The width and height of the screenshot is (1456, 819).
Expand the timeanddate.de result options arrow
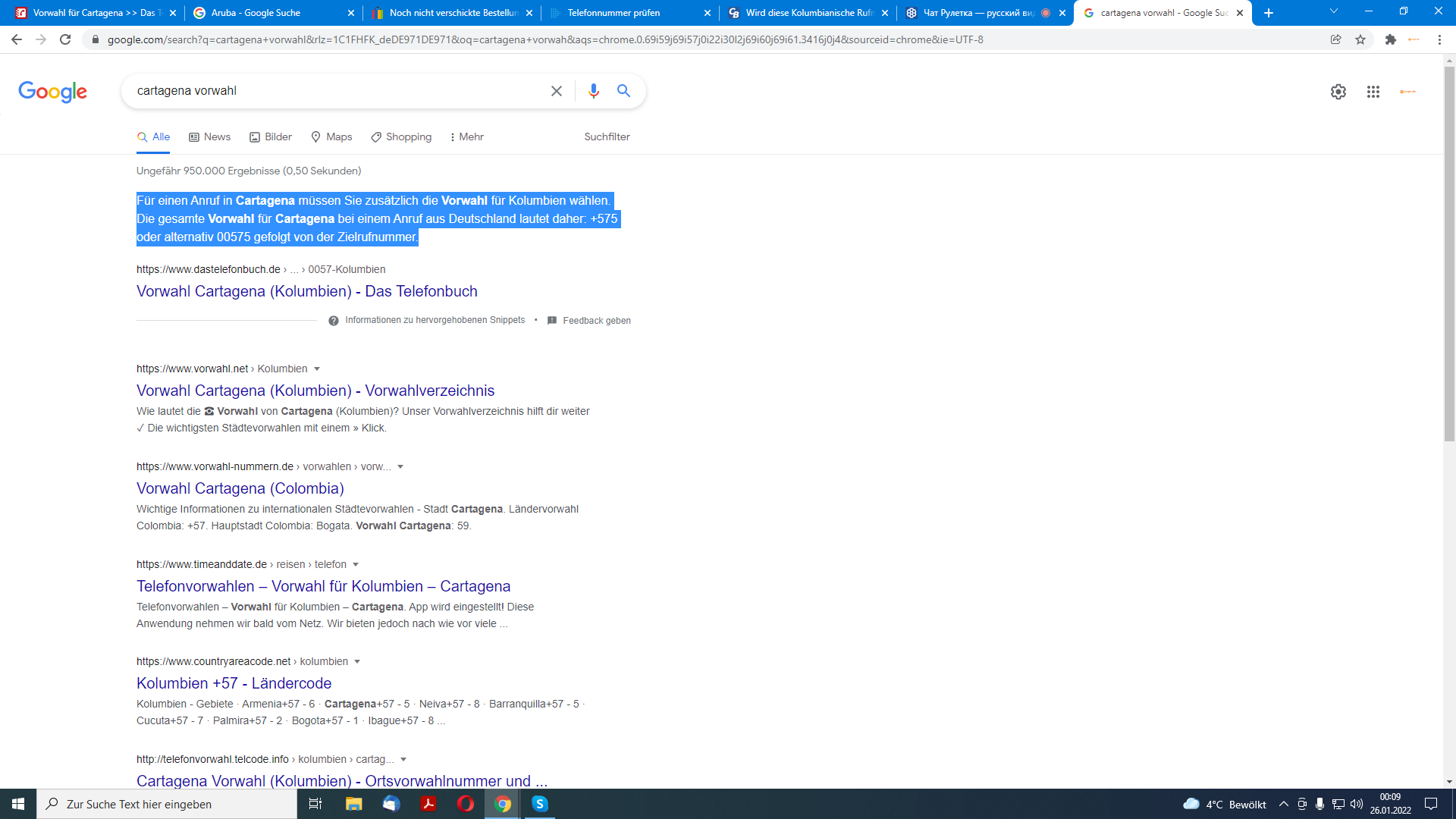click(x=356, y=565)
